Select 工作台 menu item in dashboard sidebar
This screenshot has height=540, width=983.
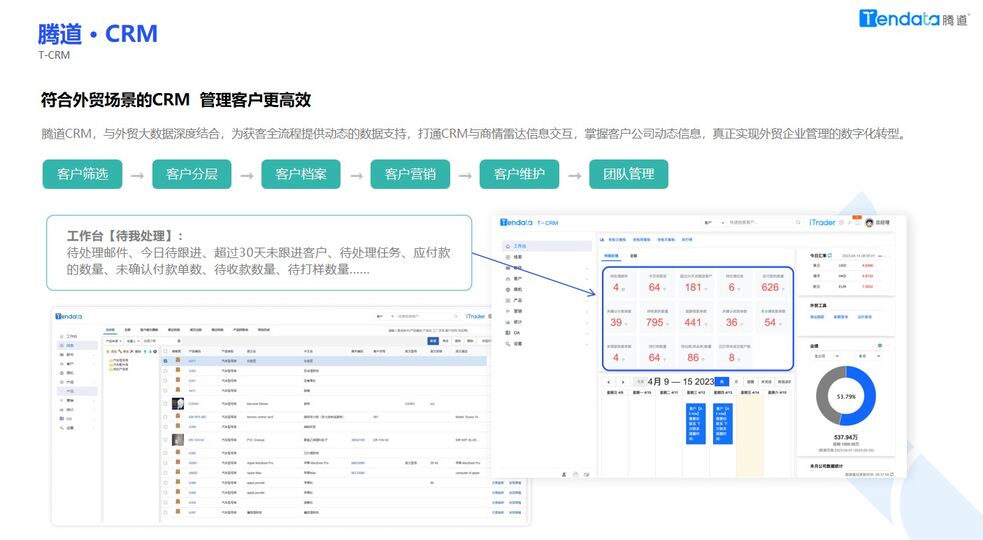(547, 246)
